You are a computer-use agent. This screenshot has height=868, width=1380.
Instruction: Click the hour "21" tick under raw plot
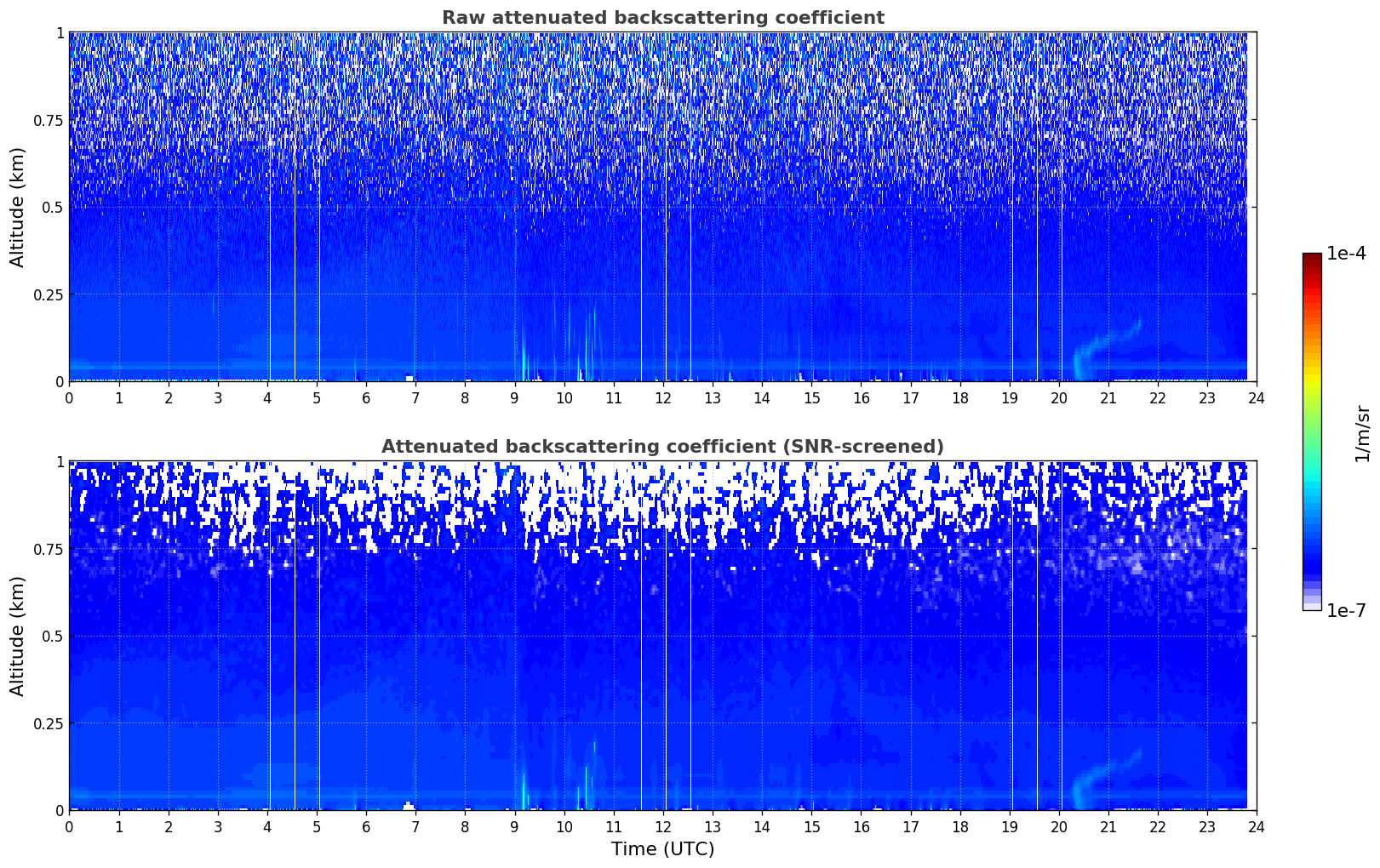[x=1108, y=397]
